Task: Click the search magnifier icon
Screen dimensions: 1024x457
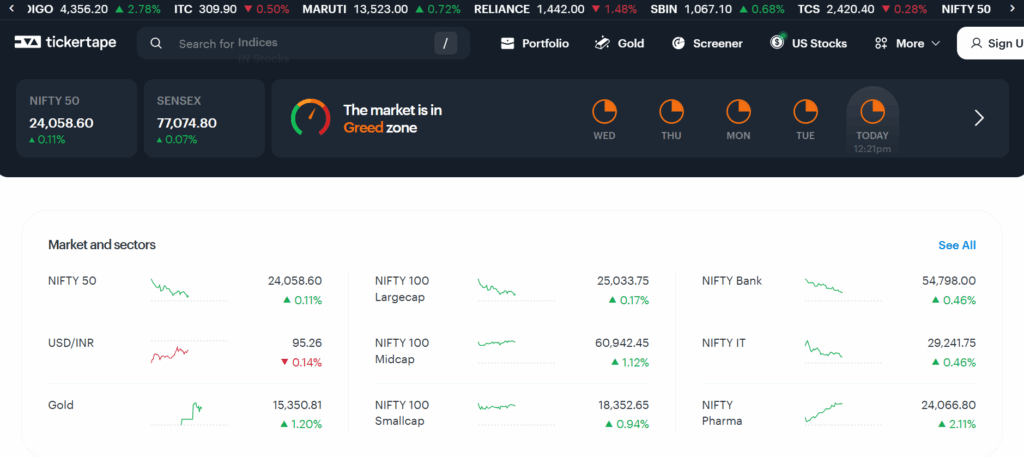Action: click(156, 44)
